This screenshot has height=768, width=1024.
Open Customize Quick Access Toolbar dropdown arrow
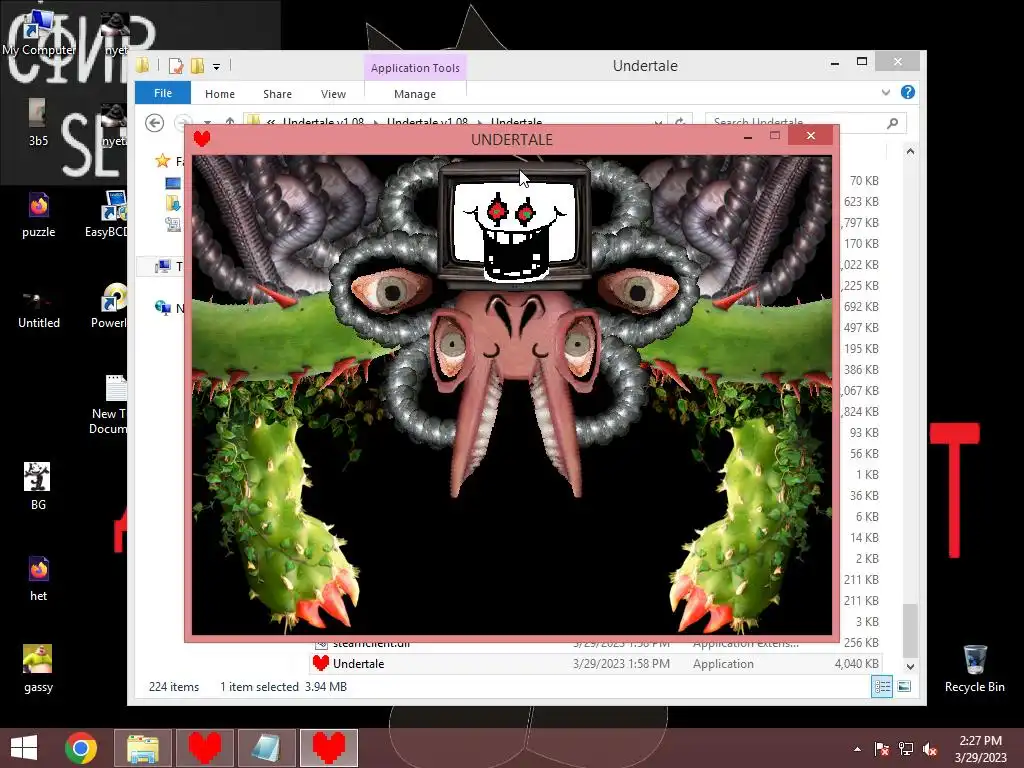(x=216, y=67)
